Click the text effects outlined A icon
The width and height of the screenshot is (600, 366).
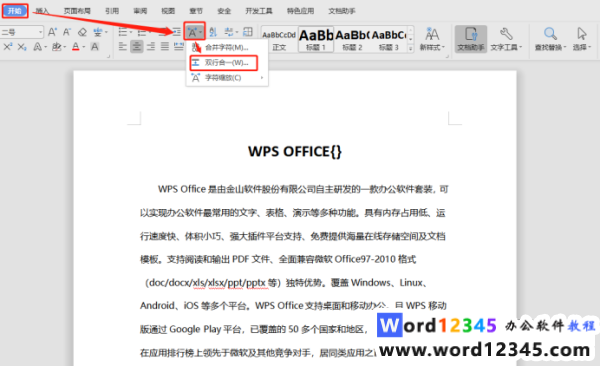pyautogui.click(x=38, y=47)
